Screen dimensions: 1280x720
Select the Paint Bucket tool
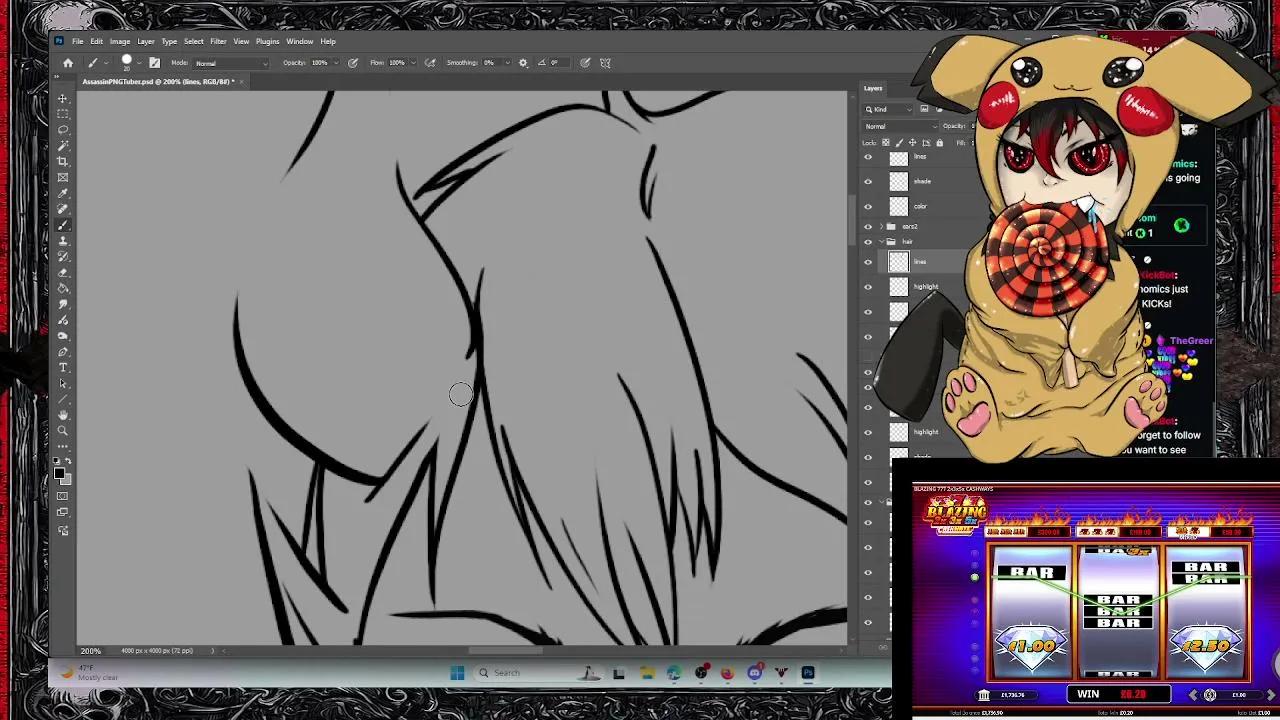[63, 289]
